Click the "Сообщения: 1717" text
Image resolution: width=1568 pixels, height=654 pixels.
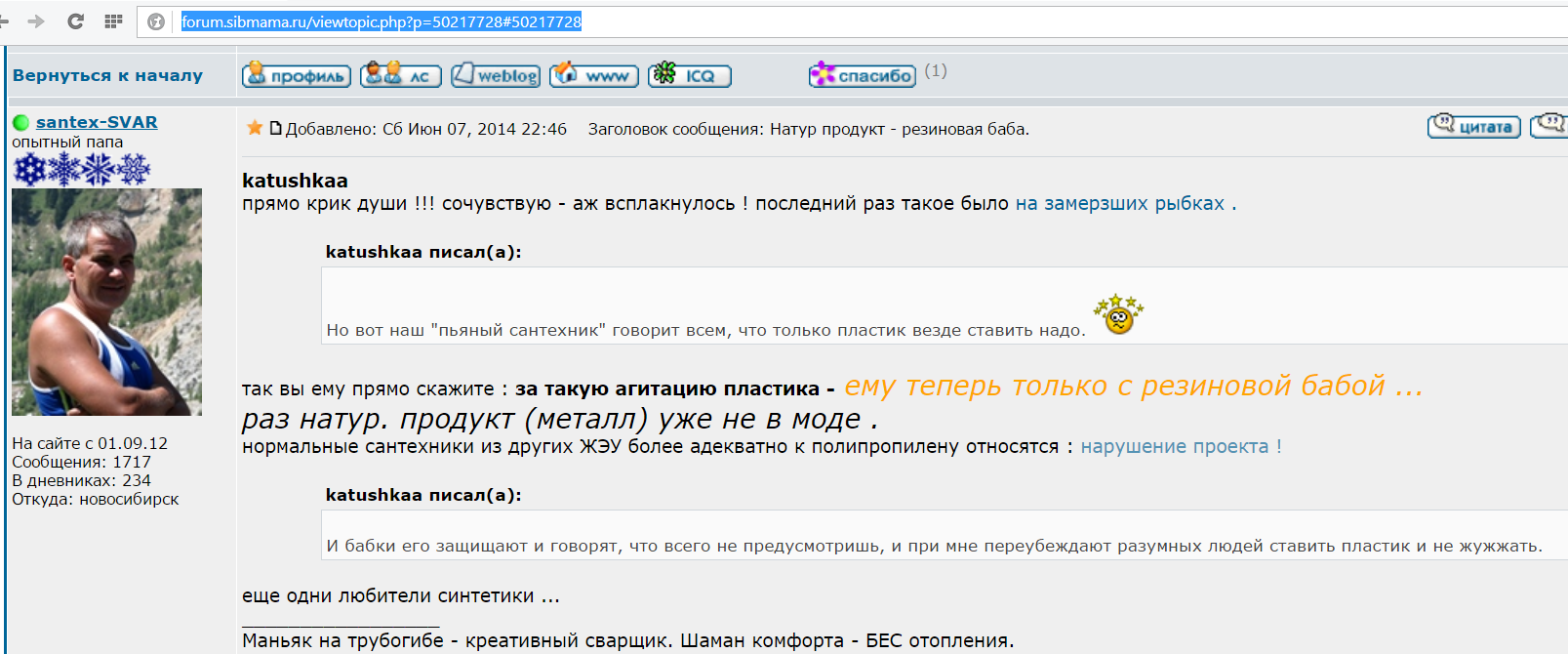pos(81,462)
